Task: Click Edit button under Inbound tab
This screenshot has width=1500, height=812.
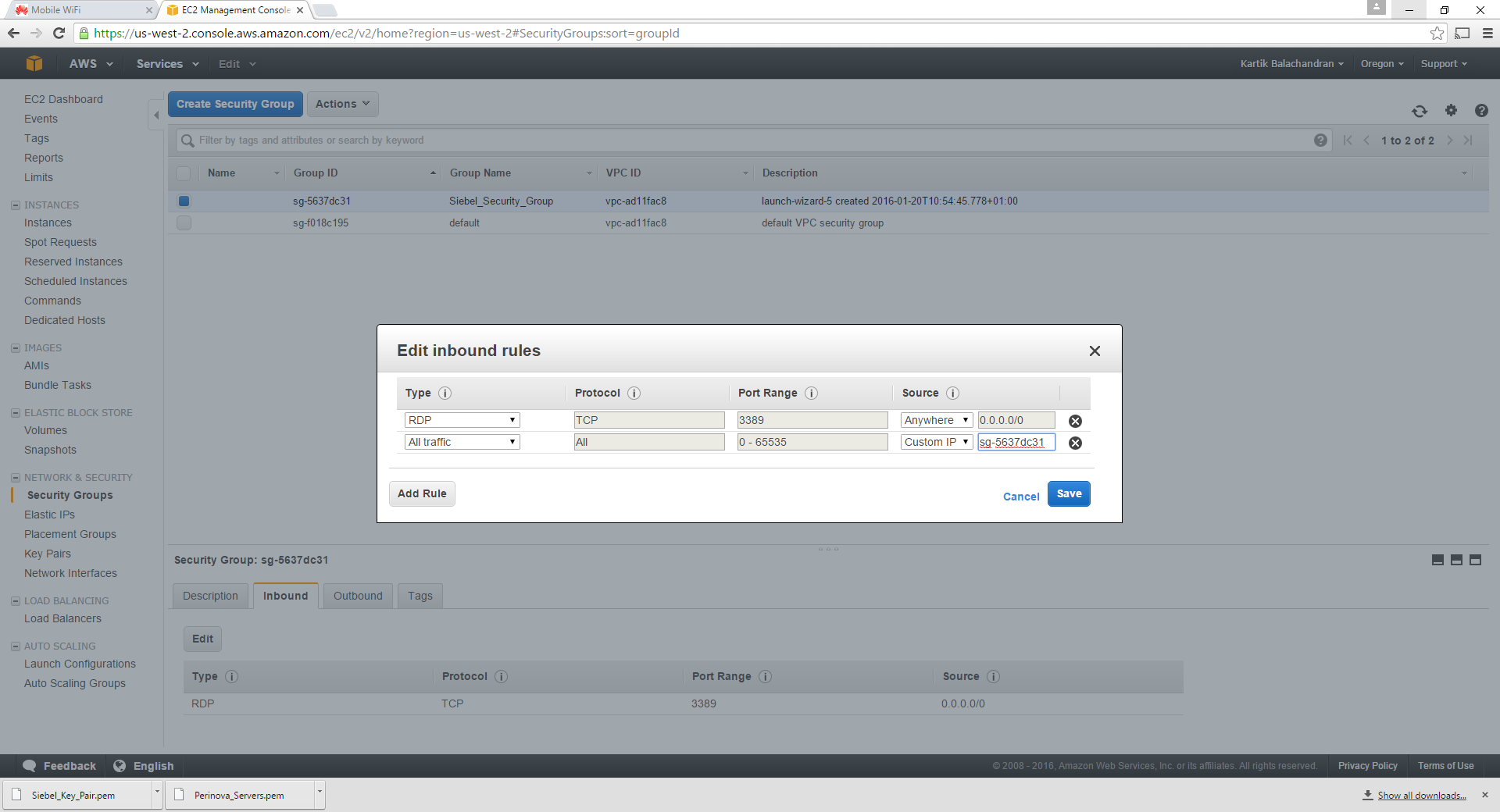Action: click(x=202, y=639)
